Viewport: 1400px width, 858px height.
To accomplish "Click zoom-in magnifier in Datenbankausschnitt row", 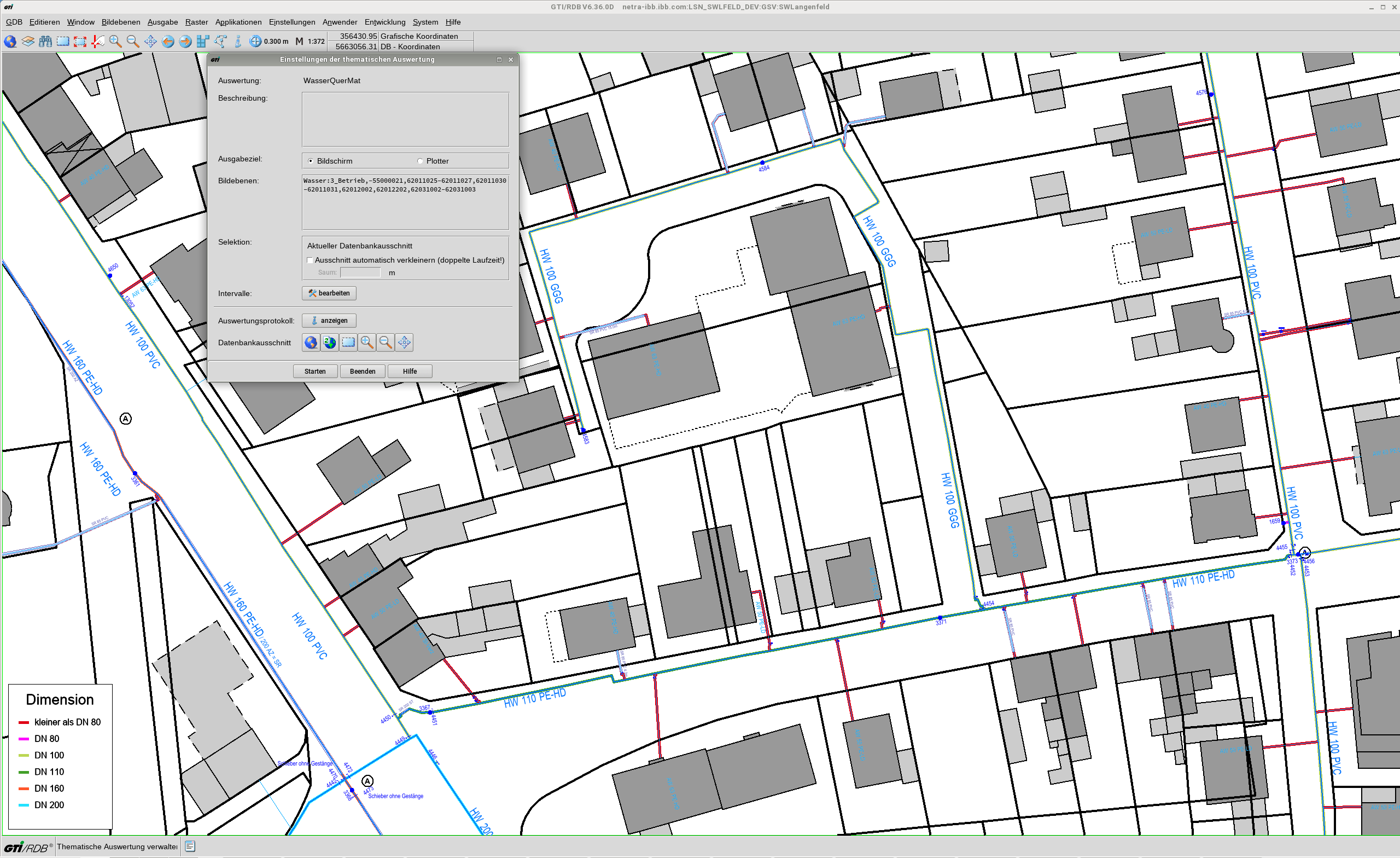I will (367, 343).
